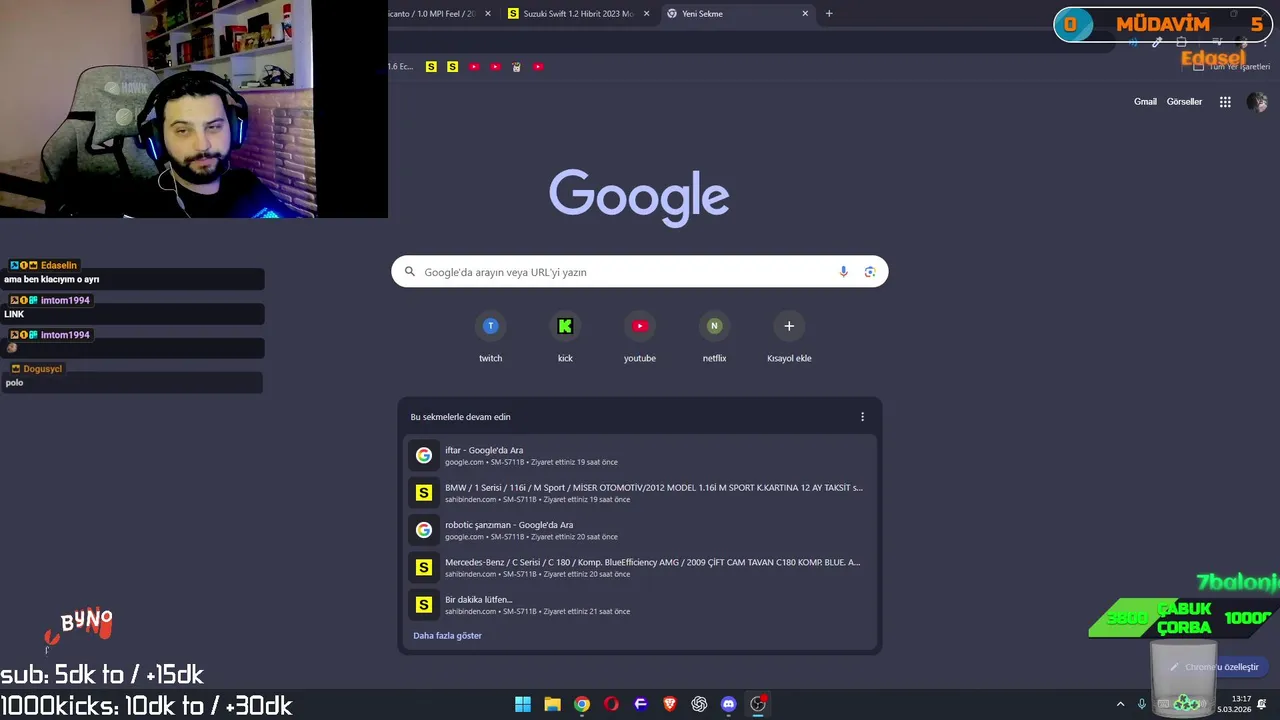Open File Explorer from the taskbar

pyautogui.click(x=552, y=704)
